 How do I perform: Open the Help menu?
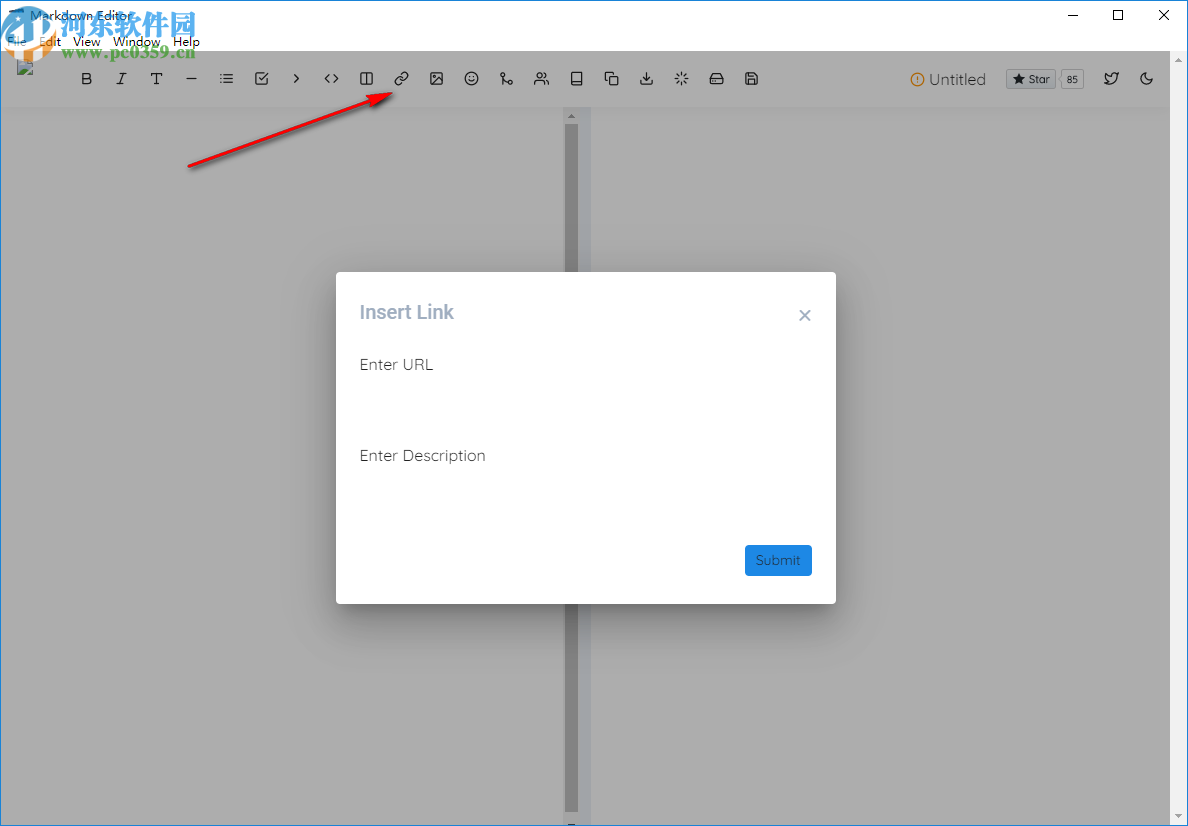click(186, 42)
